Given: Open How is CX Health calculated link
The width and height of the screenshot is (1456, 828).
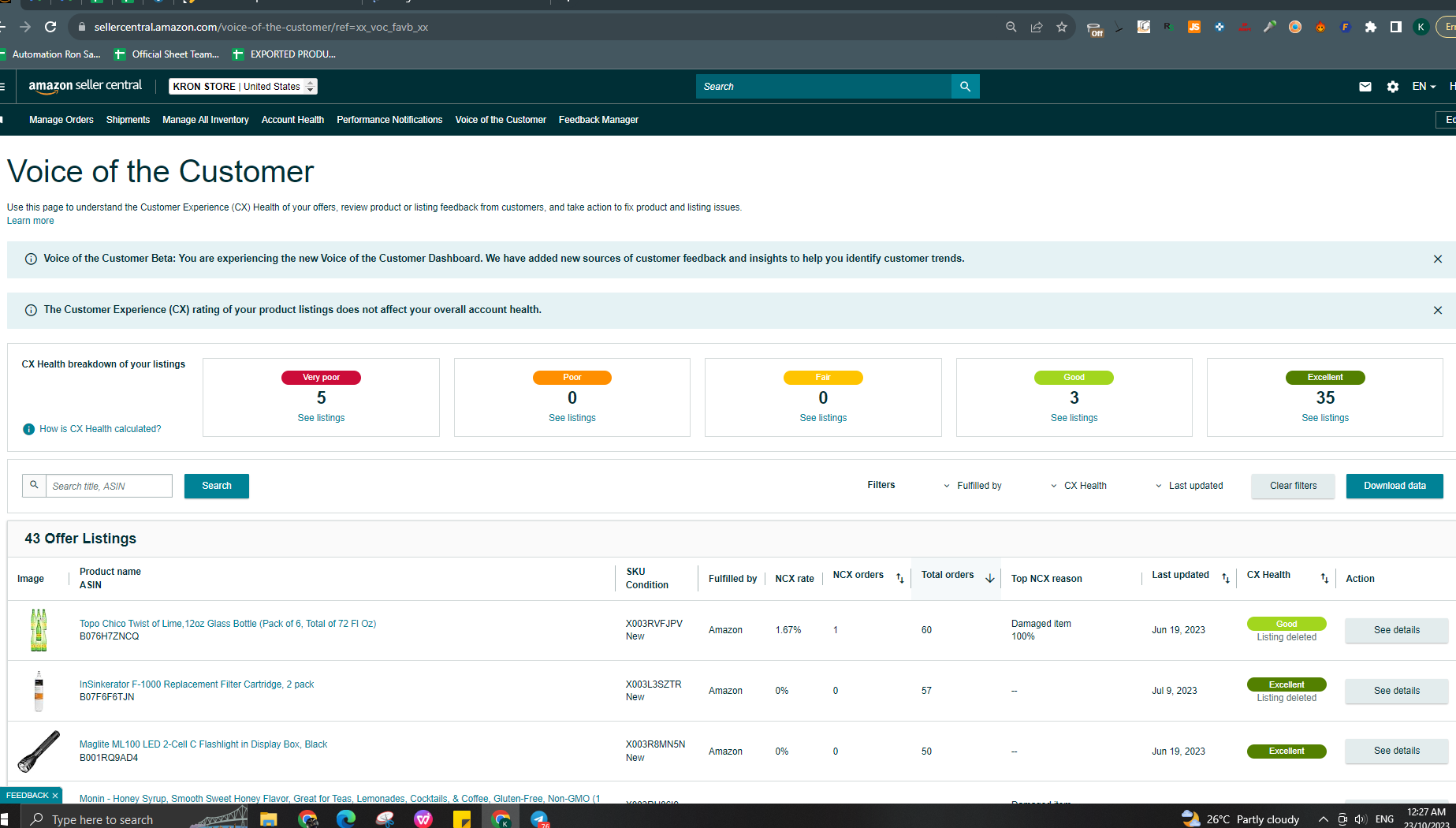Looking at the screenshot, I should (100, 429).
